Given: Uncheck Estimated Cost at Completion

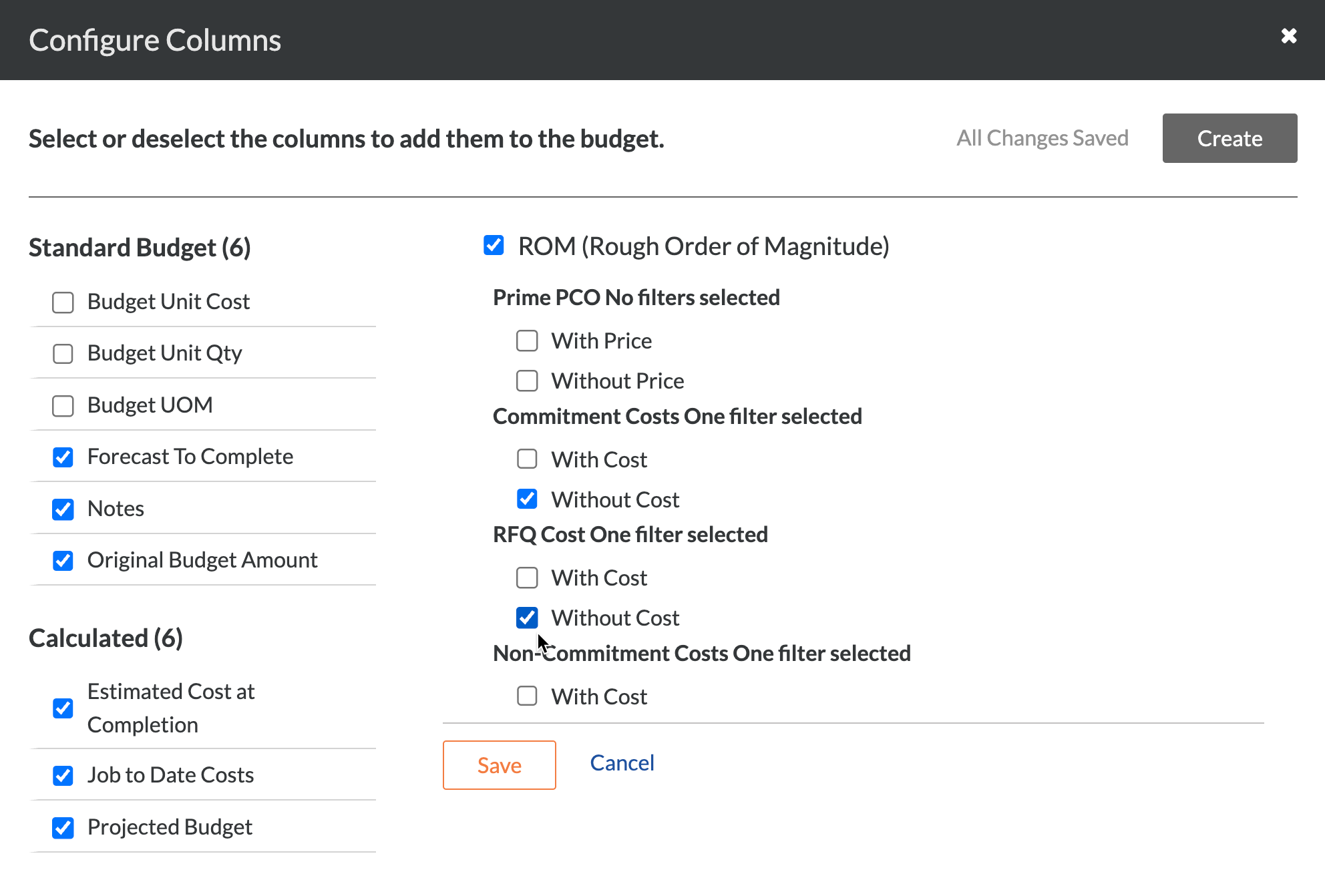Looking at the screenshot, I should point(63,708).
